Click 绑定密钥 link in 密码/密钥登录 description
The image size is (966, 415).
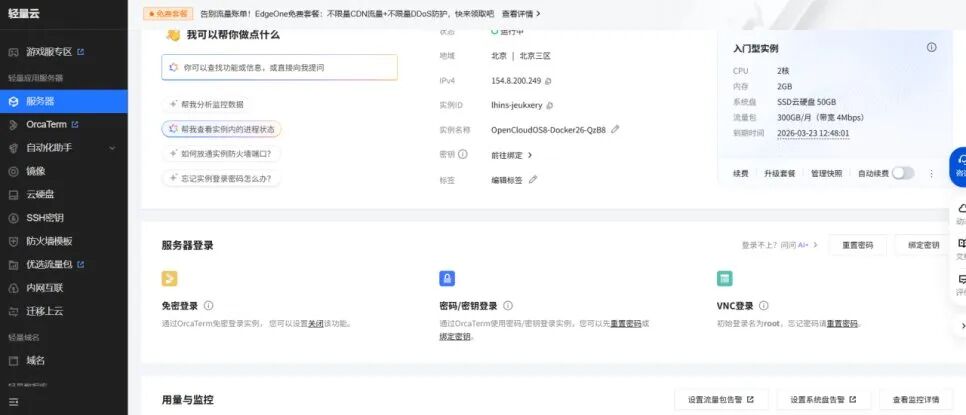click(x=455, y=336)
